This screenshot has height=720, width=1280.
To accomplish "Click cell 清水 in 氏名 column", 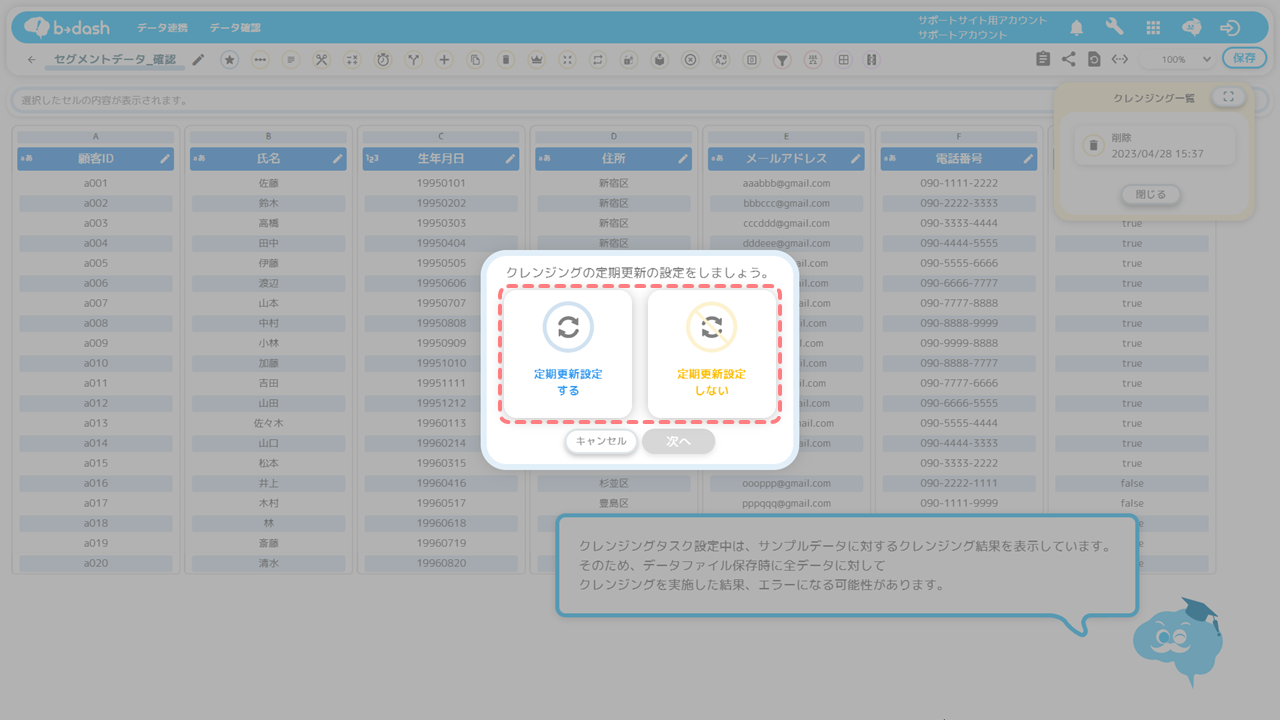I will pyautogui.click(x=268, y=563).
